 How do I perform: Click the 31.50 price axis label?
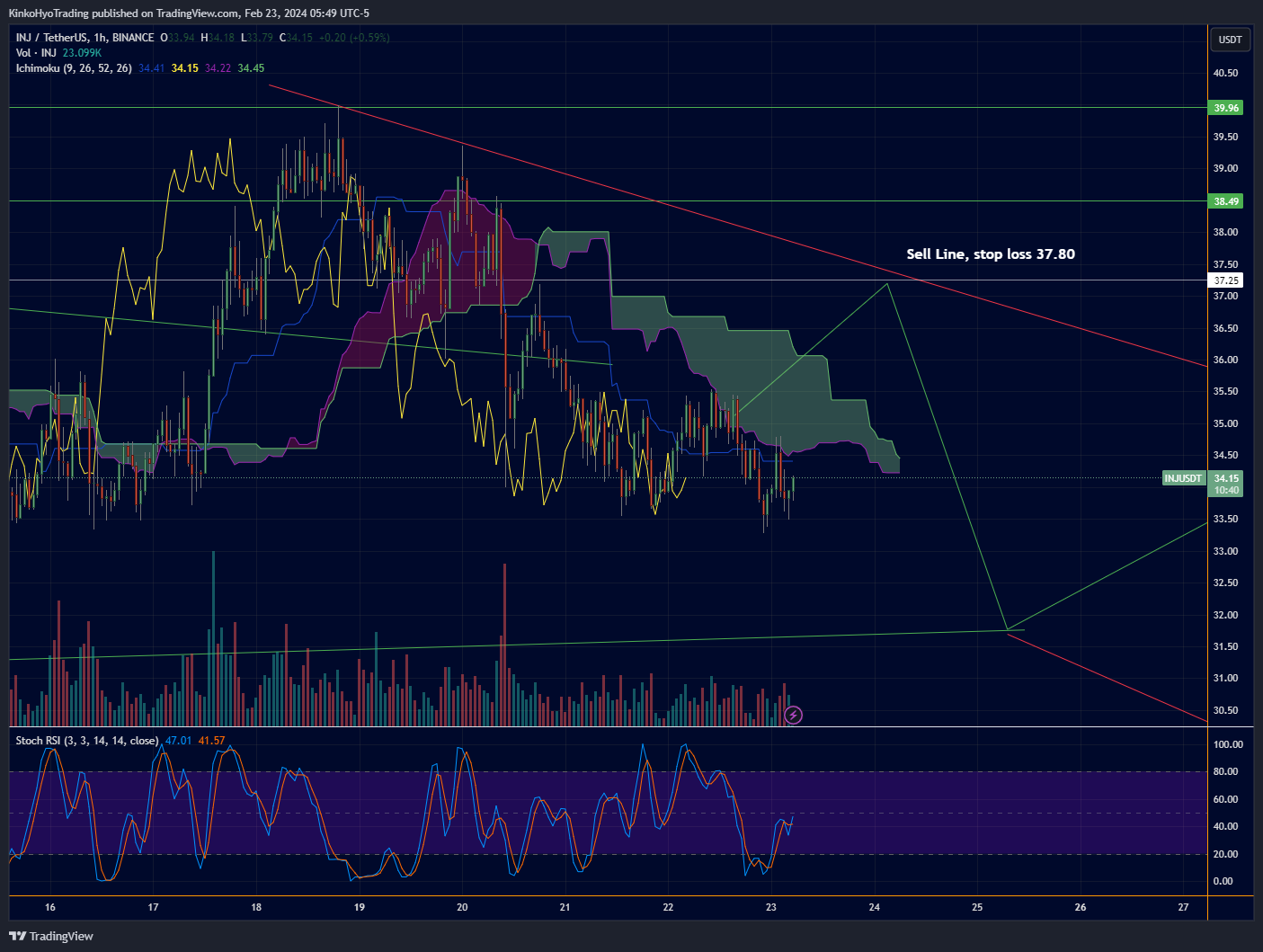pos(1225,647)
